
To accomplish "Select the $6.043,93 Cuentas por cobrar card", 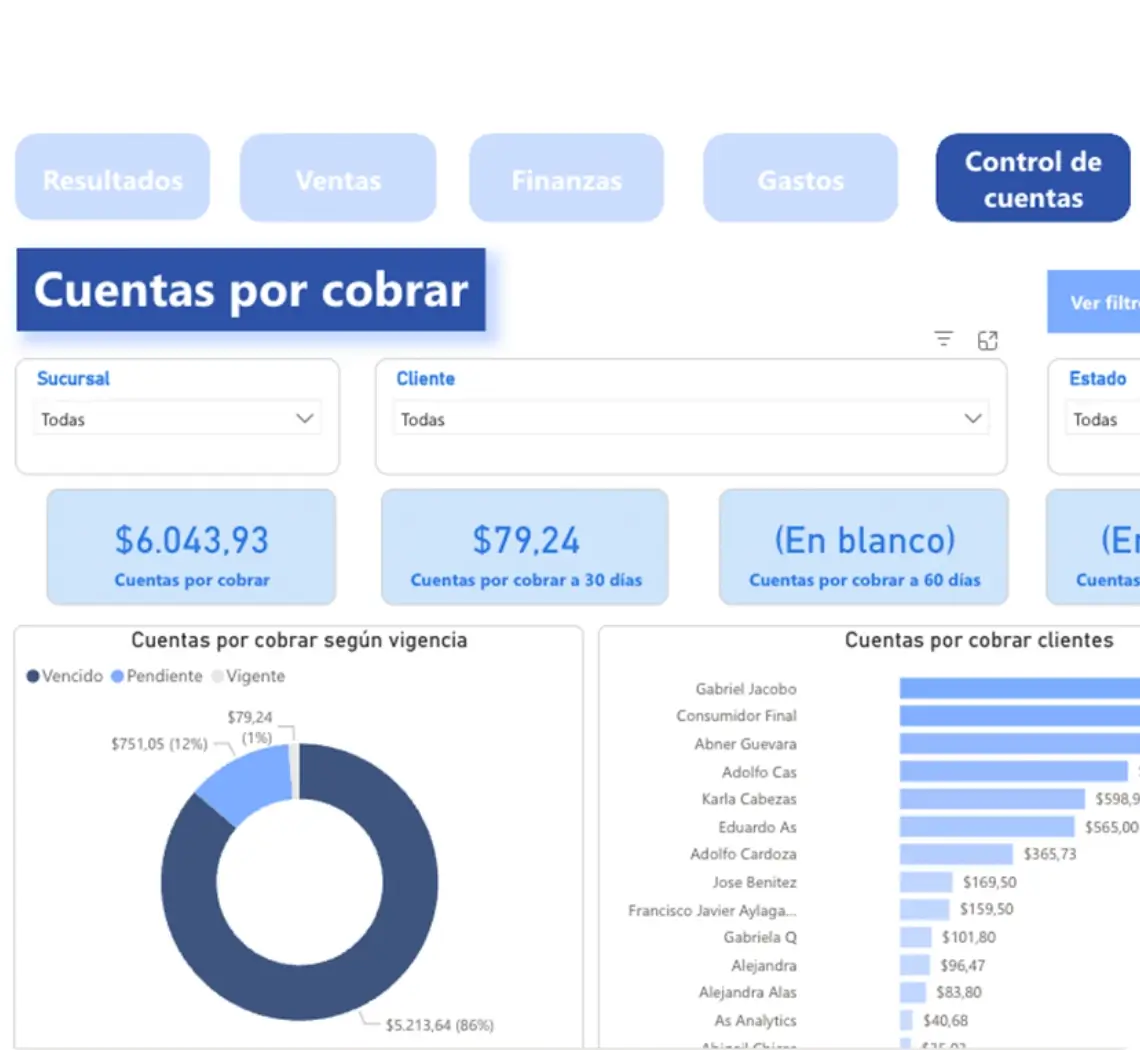I will click(191, 547).
